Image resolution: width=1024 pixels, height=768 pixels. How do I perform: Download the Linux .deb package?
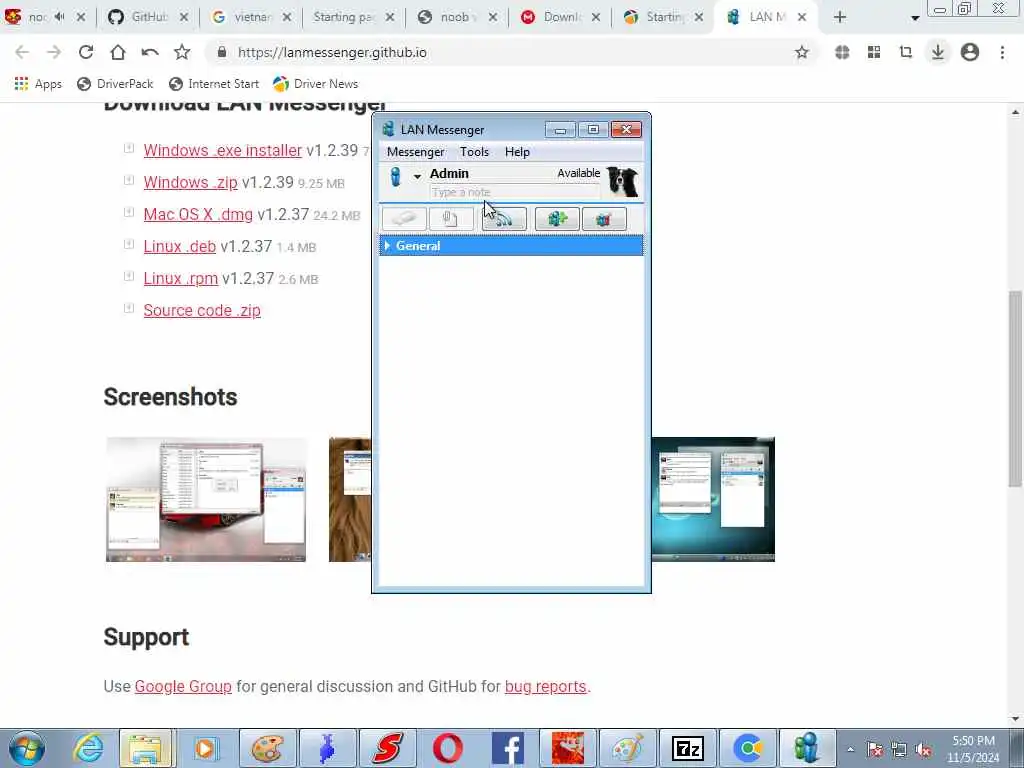[x=180, y=246]
